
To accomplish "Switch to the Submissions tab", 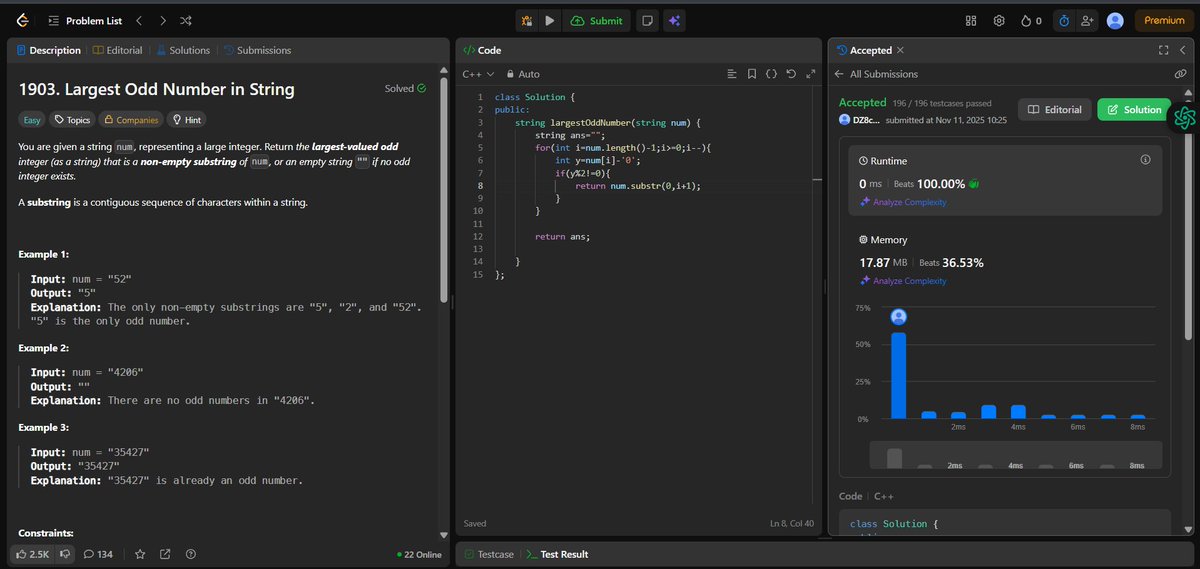I will 257,50.
